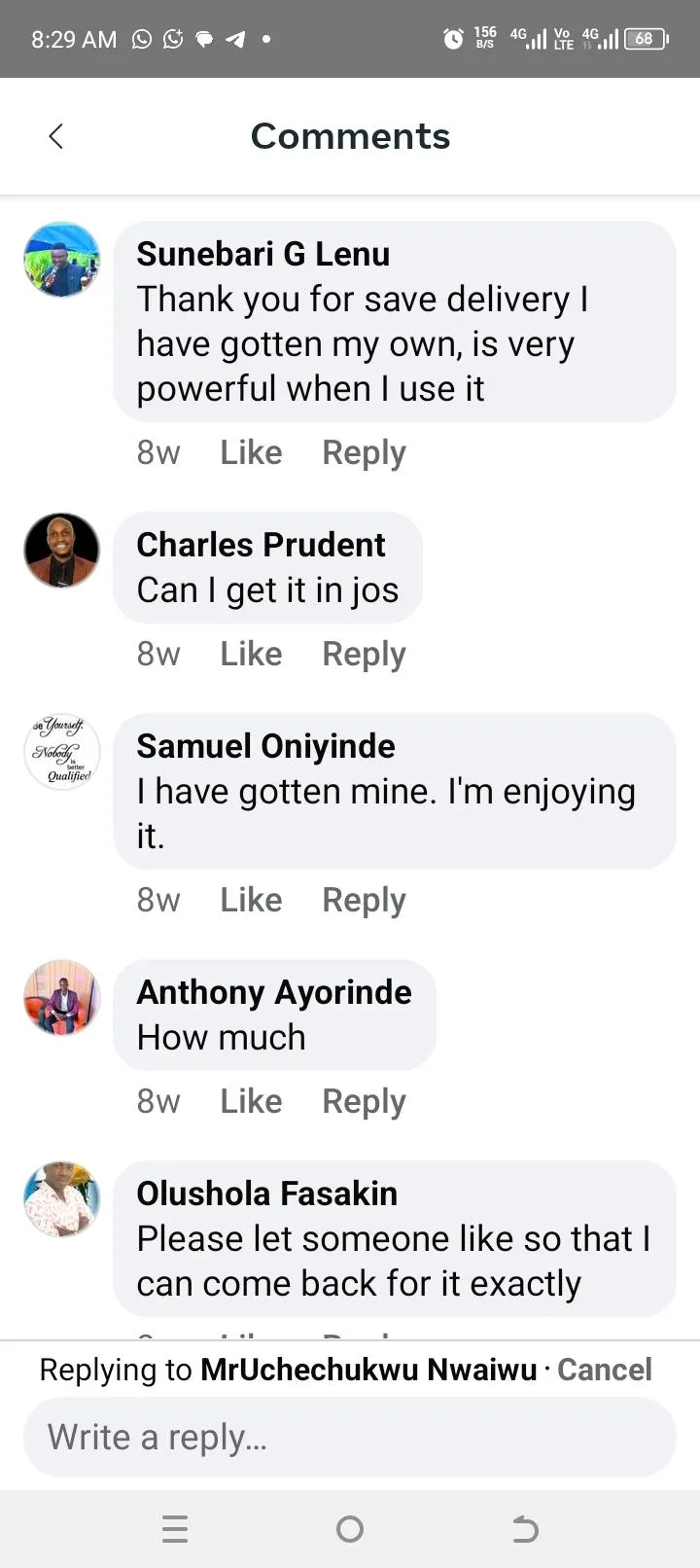700x1568 pixels.
Task: Reply to Sunebari G Lenu's comment
Action: click(364, 452)
